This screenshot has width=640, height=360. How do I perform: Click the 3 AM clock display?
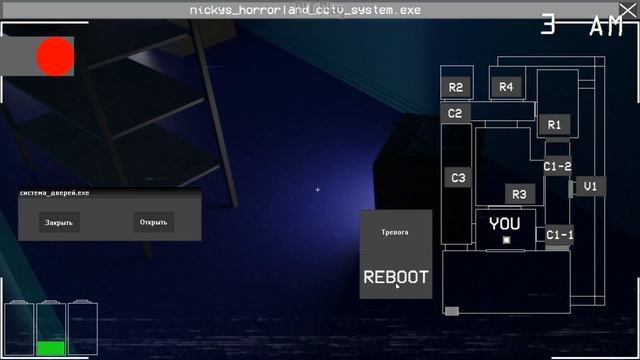click(582, 26)
